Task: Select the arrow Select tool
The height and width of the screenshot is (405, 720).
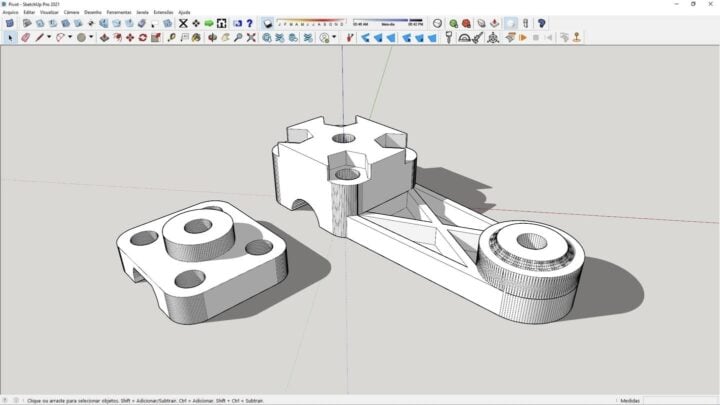Action: point(10,38)
